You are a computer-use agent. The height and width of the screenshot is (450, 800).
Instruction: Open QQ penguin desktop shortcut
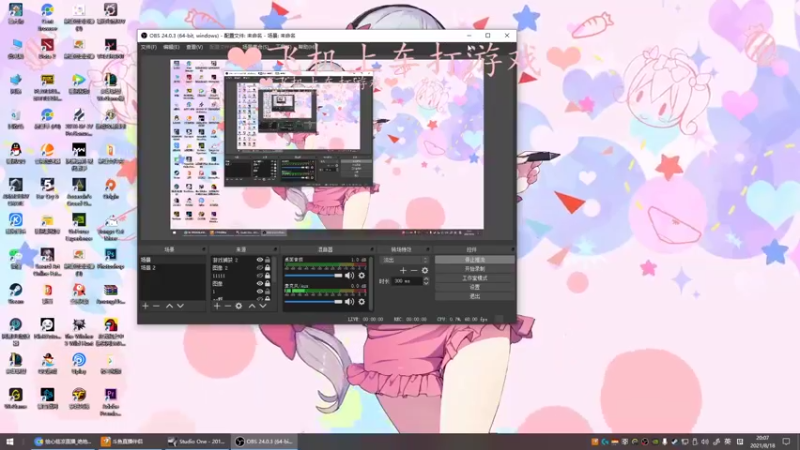(x=16, y=154)
